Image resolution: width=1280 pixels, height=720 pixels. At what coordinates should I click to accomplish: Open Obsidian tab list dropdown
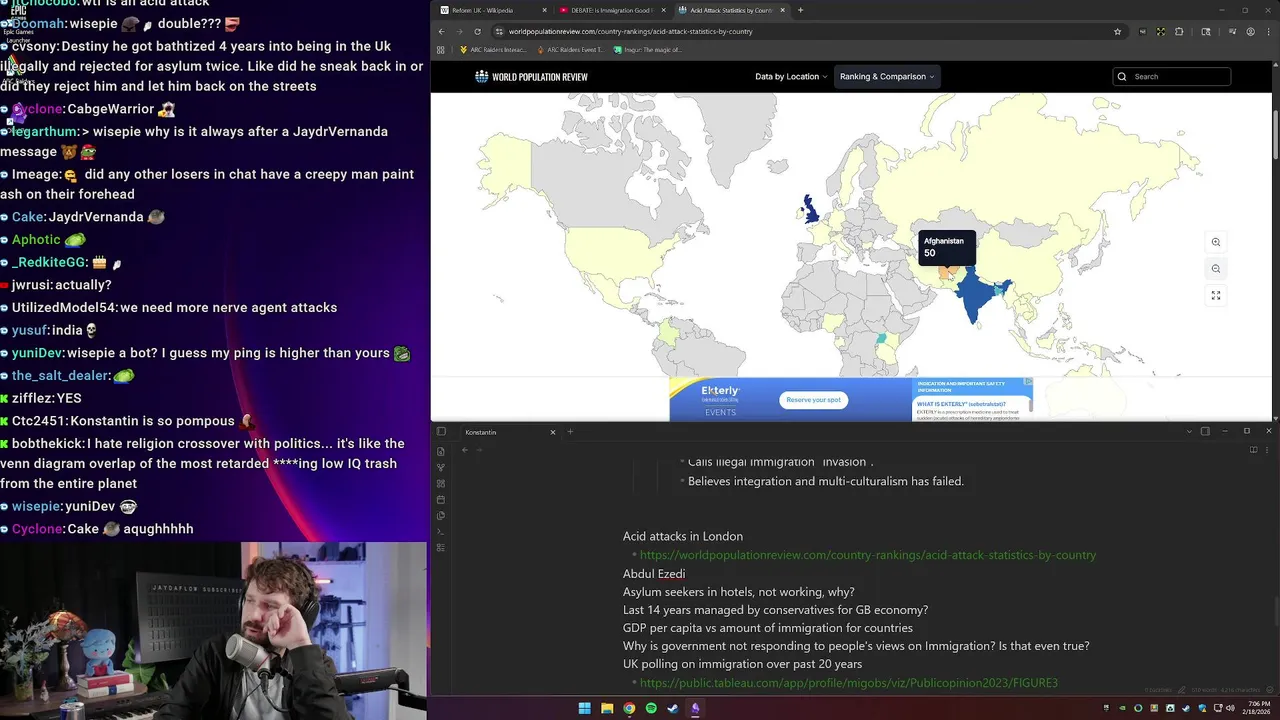(1189, 432)
